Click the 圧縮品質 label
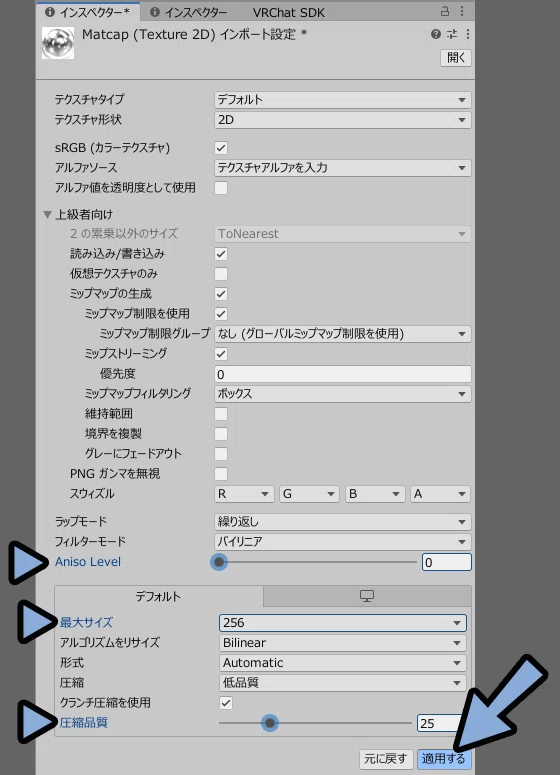The image size is (560, 775). [x=84, y=723]
